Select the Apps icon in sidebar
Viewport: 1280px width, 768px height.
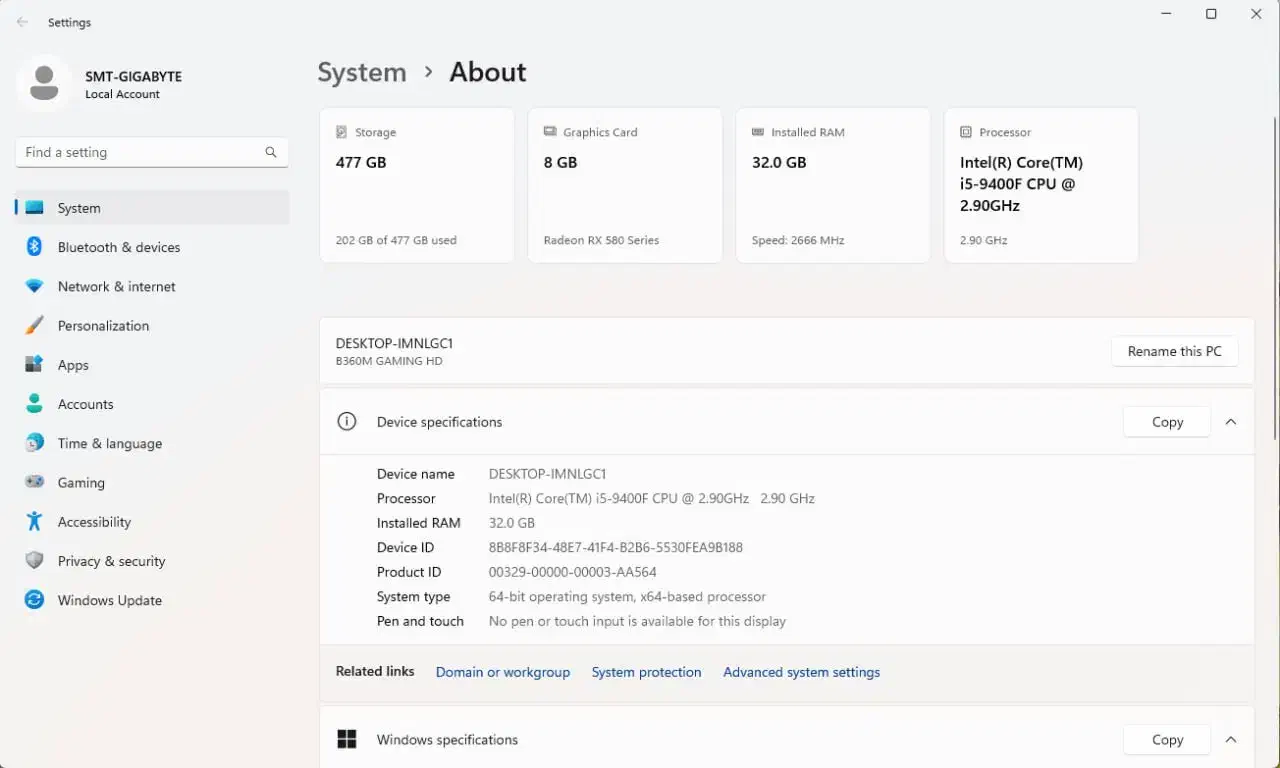34,365
